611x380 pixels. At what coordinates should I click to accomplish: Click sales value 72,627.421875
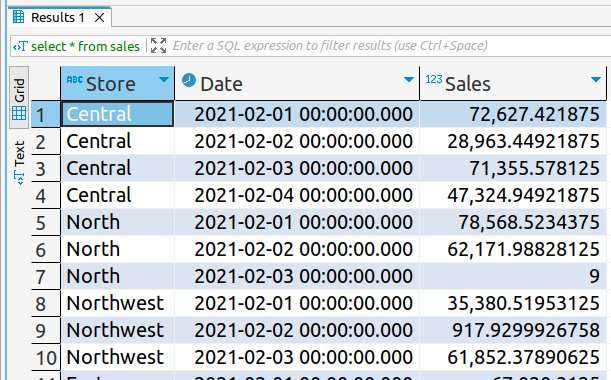pyautogui.click(x=513, y=114)
